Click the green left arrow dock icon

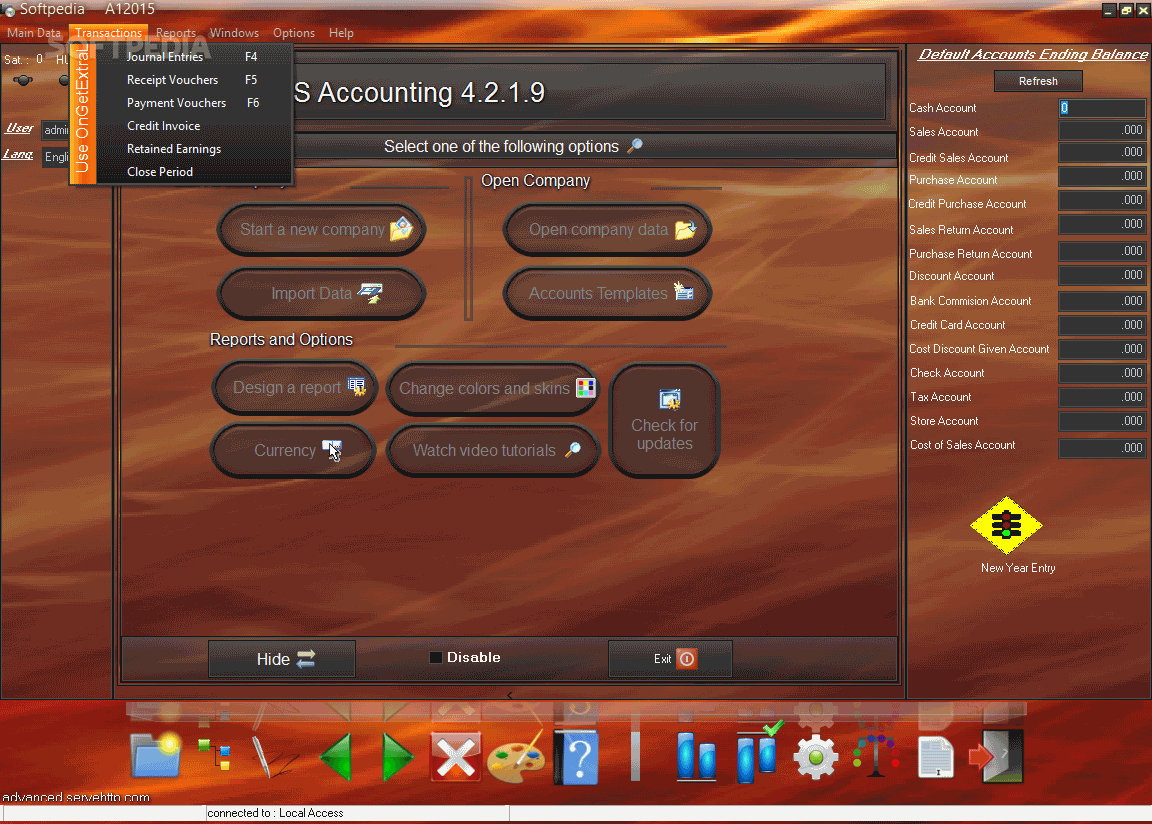point(336,756)
